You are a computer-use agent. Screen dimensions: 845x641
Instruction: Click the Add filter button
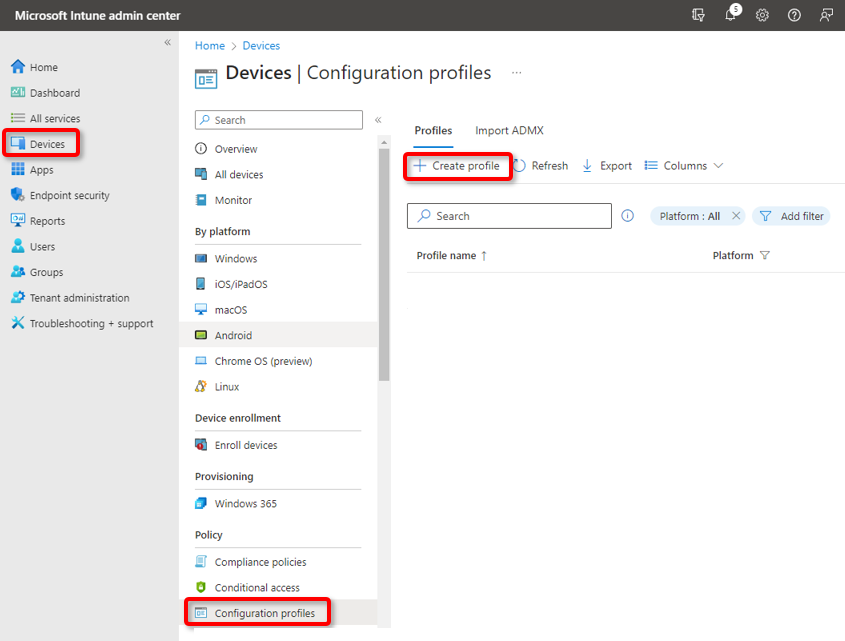(791, 216)
